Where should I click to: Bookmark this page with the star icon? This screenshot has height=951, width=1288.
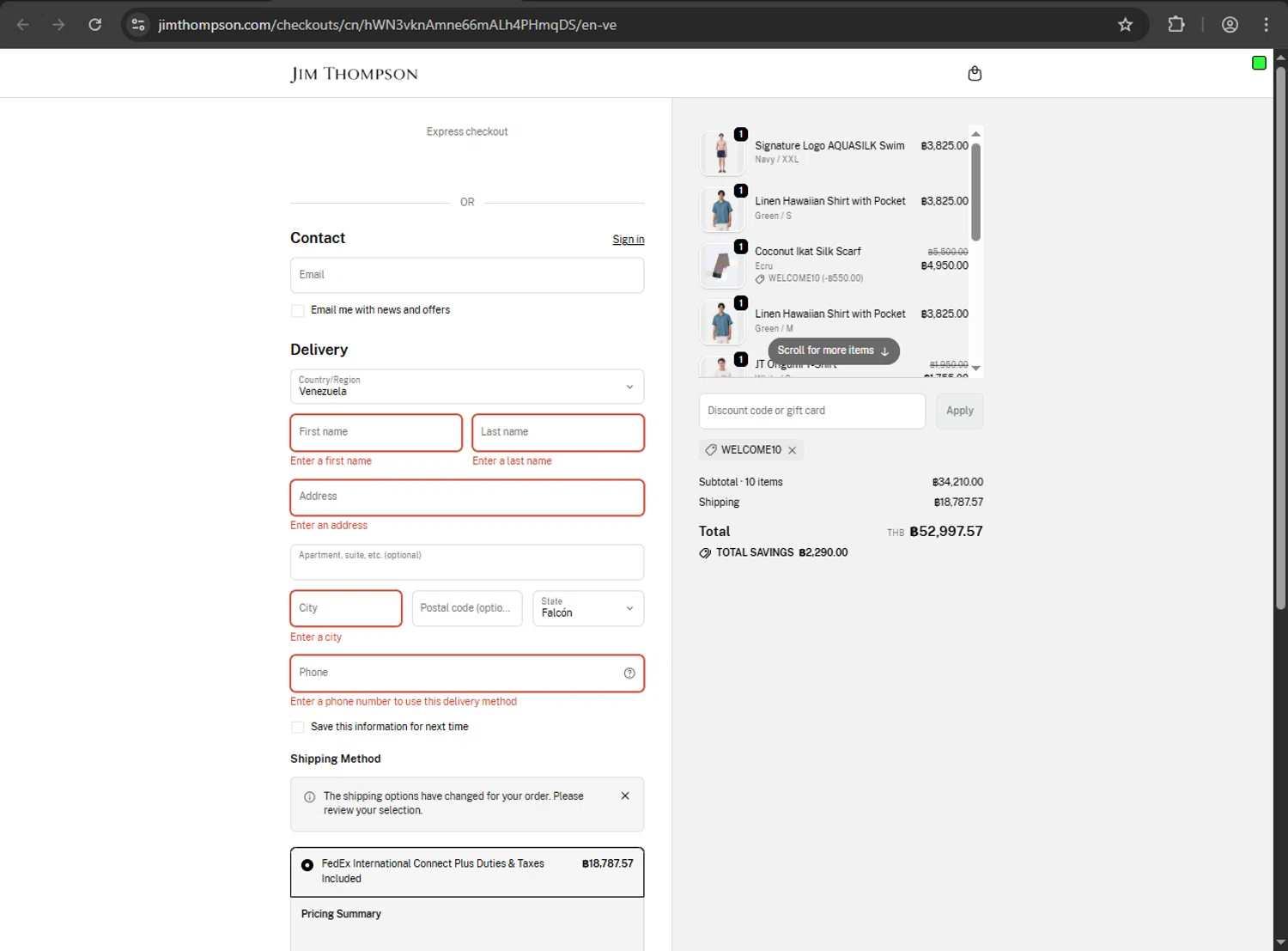1125,25
